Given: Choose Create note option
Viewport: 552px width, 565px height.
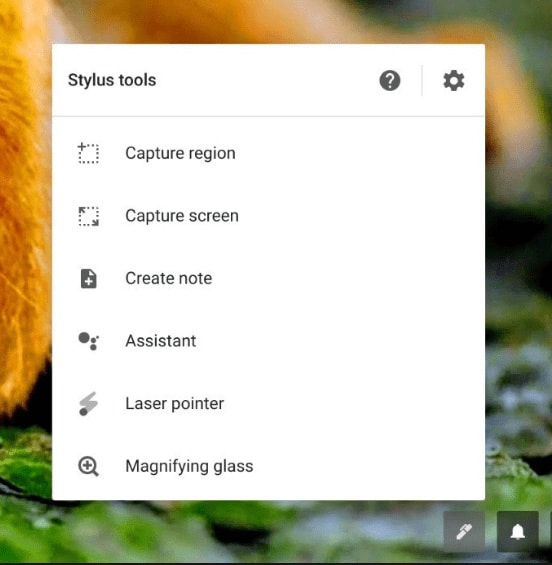Looking at the screenshot, I should click(x=268, y=279).
